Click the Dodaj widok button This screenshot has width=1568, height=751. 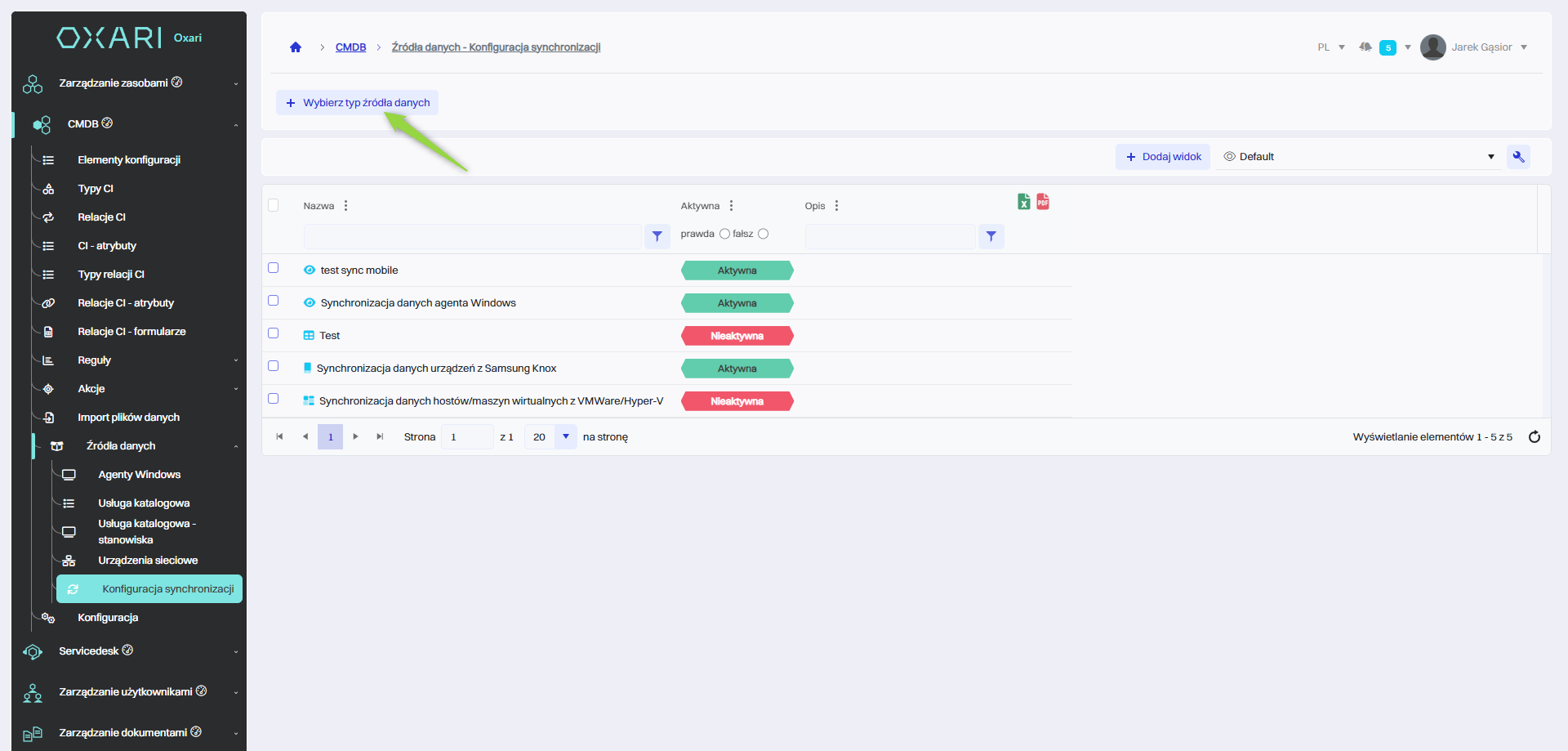[x=1163, y=157]
